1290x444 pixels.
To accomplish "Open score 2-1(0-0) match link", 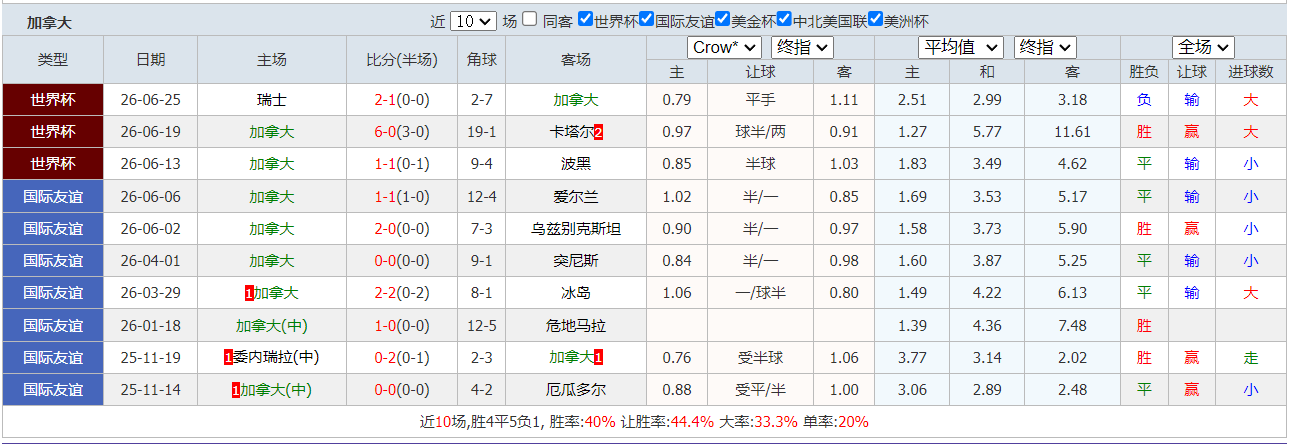I will click(x=402, y=100).
